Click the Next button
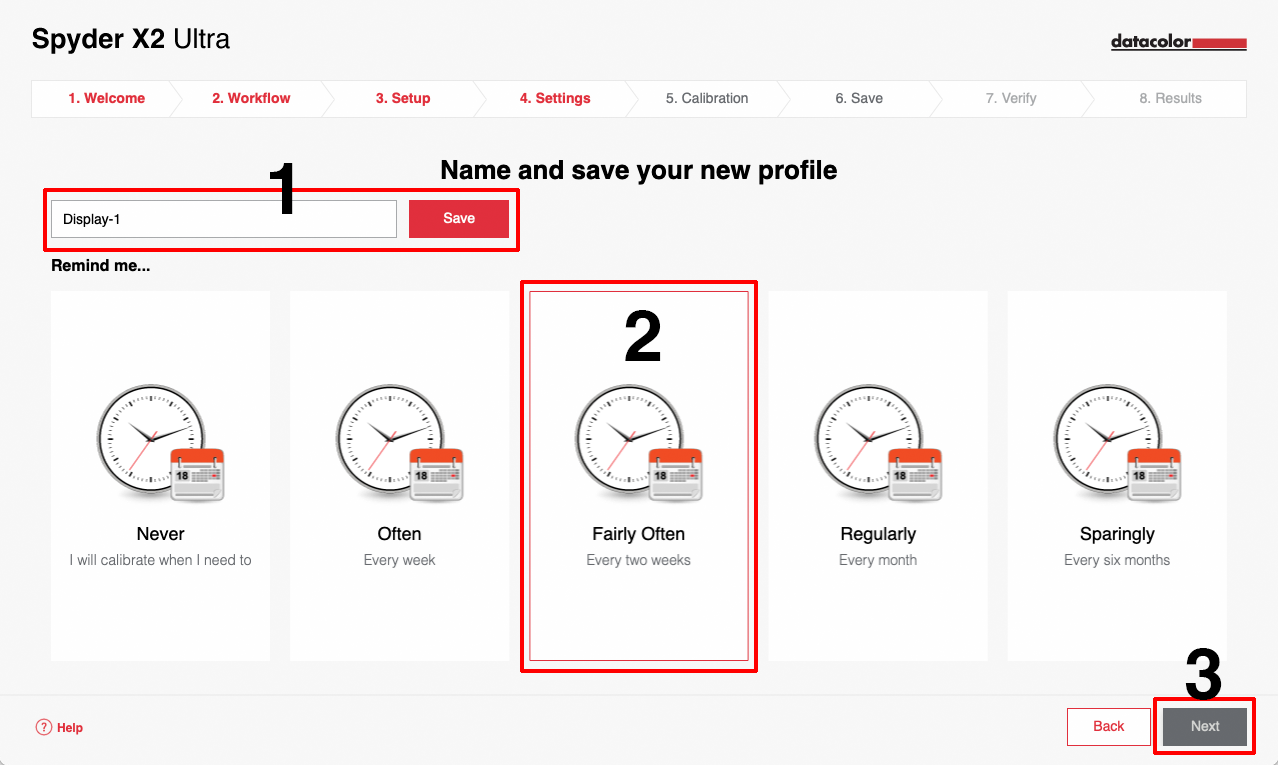This screenshot has width=1278, height=765. coord(1205,727)
